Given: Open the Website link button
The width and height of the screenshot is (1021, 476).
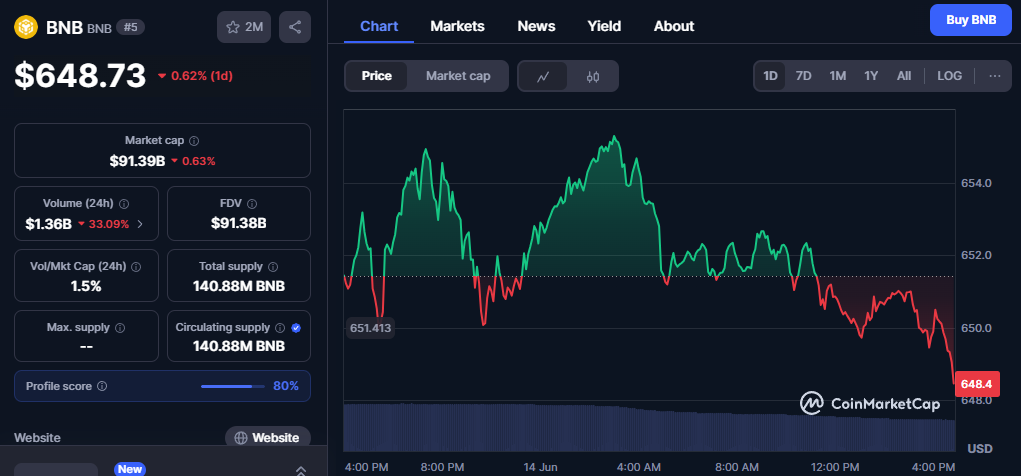Looking at the screenshot, I should pyautogui.click(x=268, y=438).
